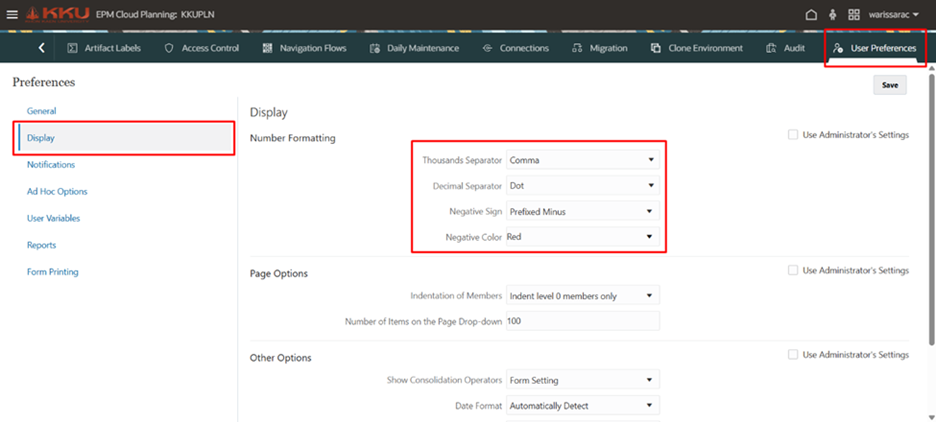The width and height of the screenshot is (936, 422).
Task: Open the Negative Sign dropdown
Action: [583, 211]
